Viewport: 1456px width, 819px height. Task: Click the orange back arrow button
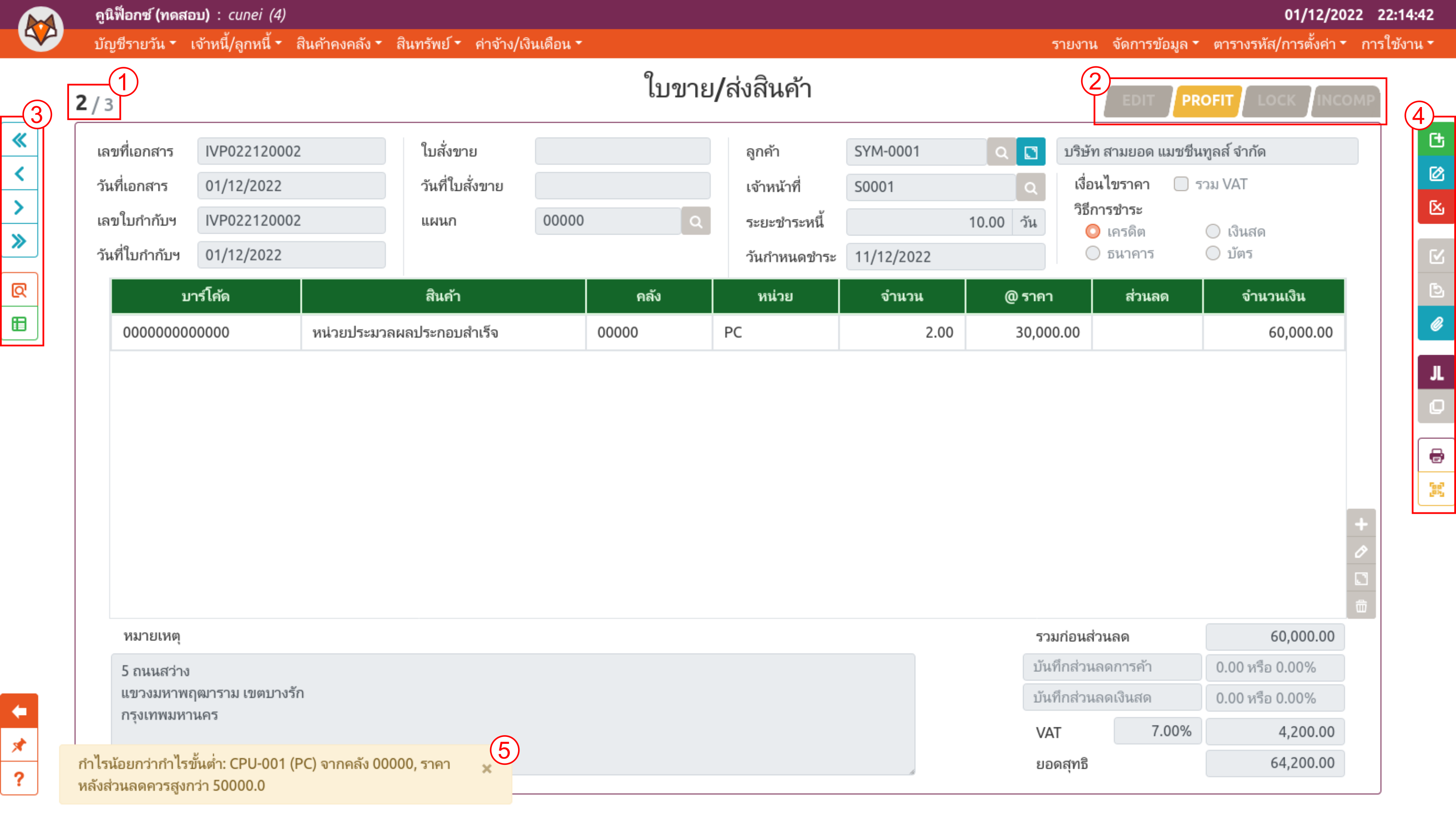point(19,711)
